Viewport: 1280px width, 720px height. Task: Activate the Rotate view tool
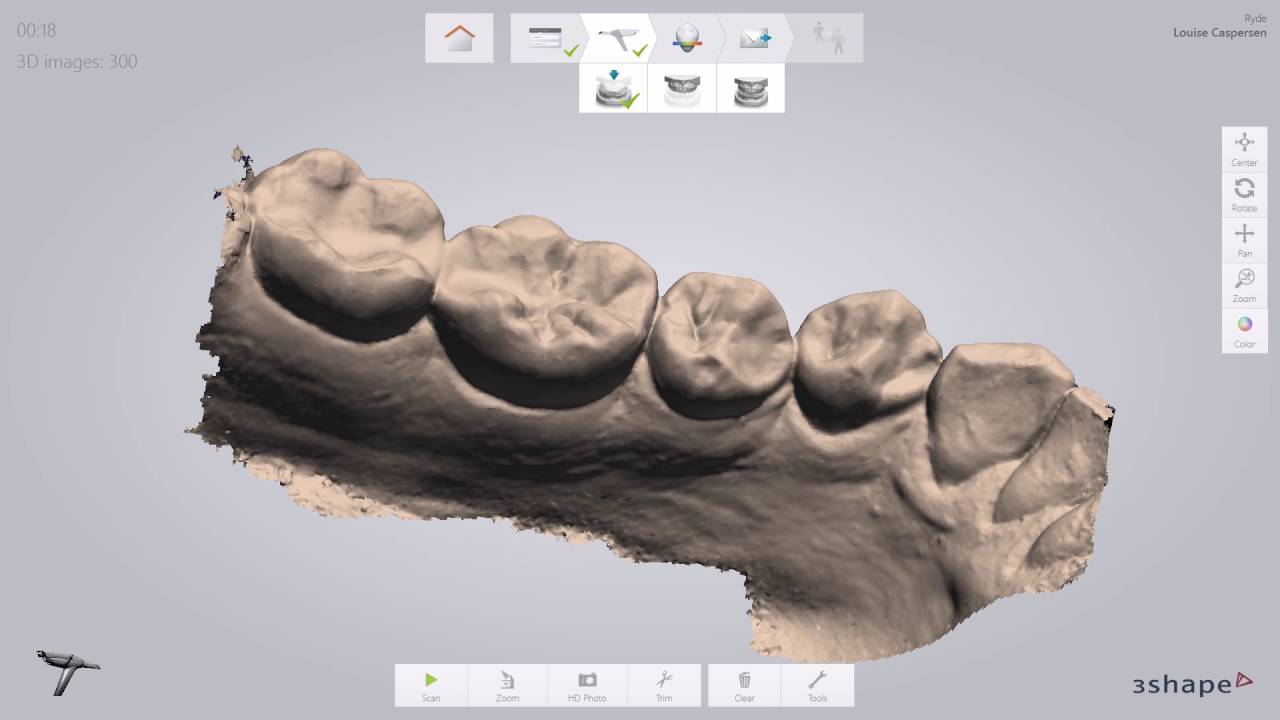[x=1244, y=194]
